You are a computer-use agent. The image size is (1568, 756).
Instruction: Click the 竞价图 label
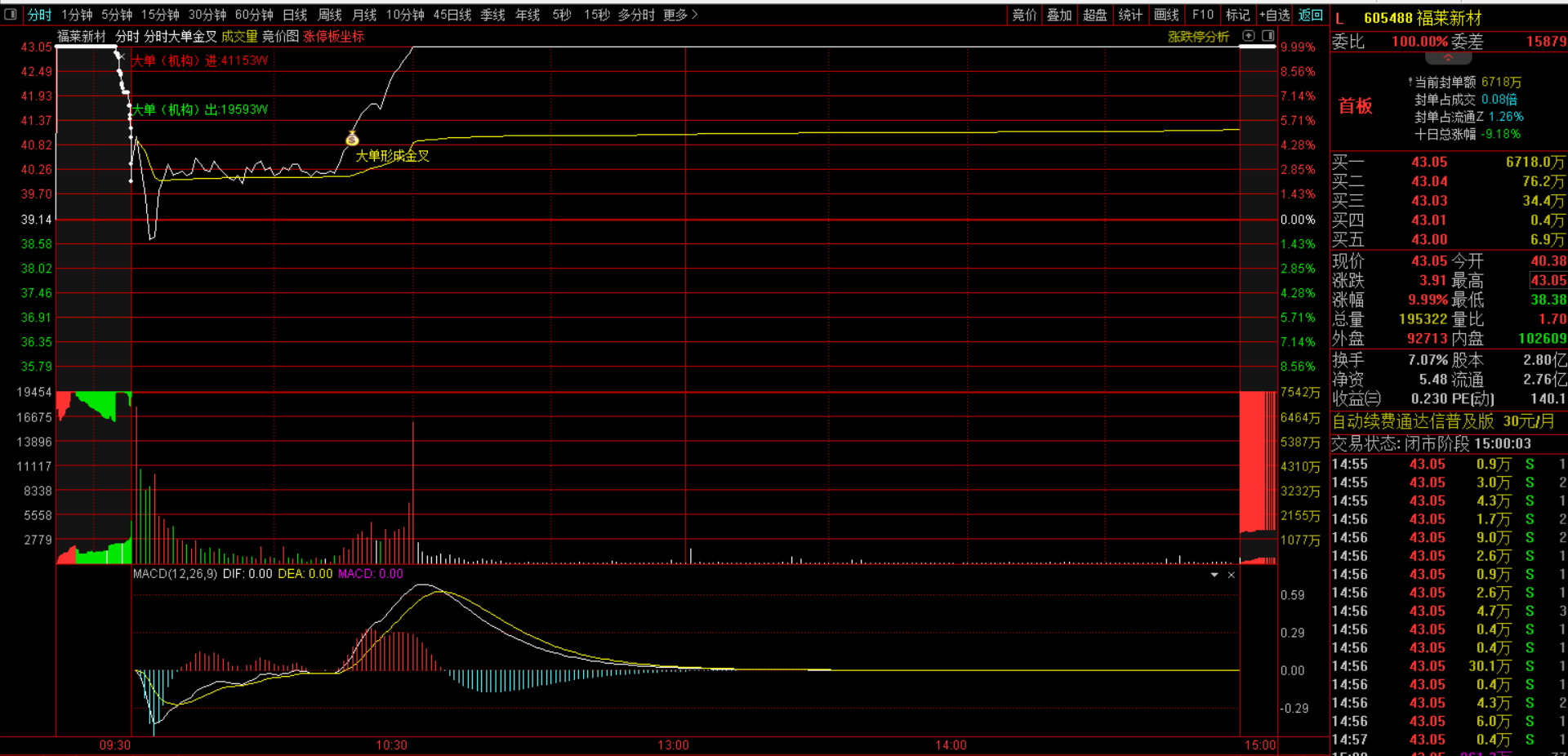tap(280, 37)
